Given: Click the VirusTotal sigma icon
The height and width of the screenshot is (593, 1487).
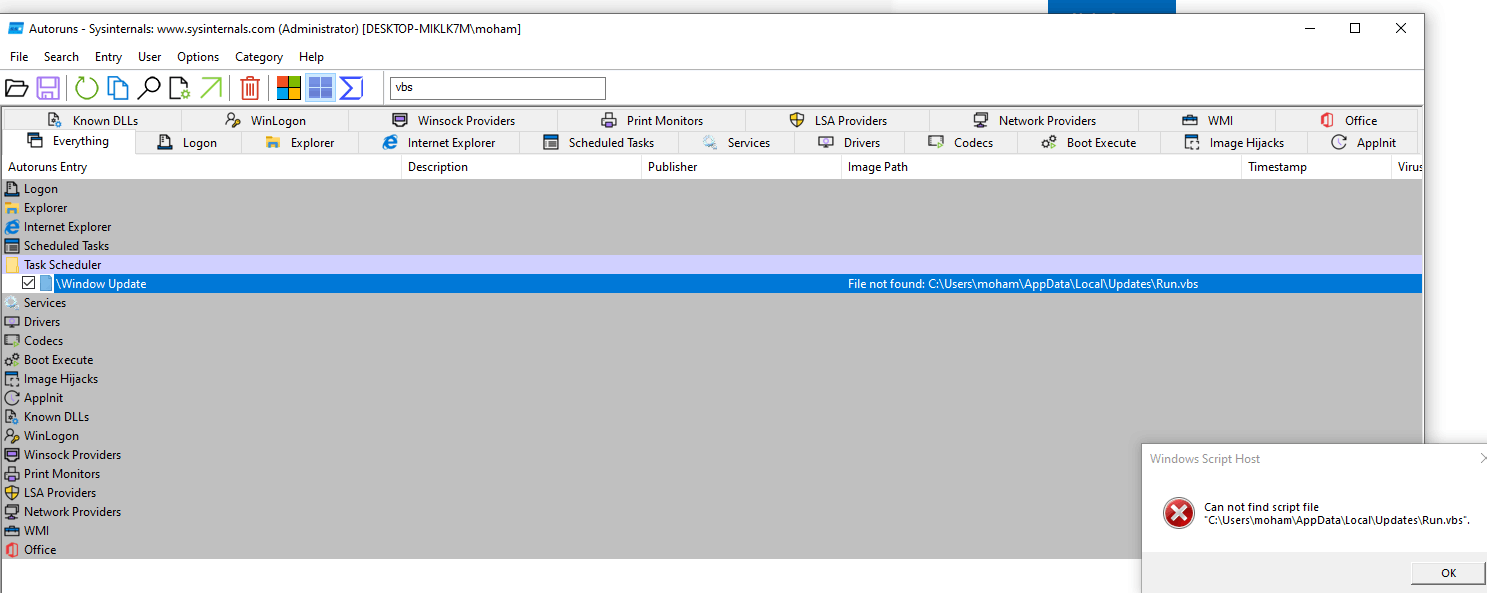Looking at the screenshot, I should pos(351,89).
